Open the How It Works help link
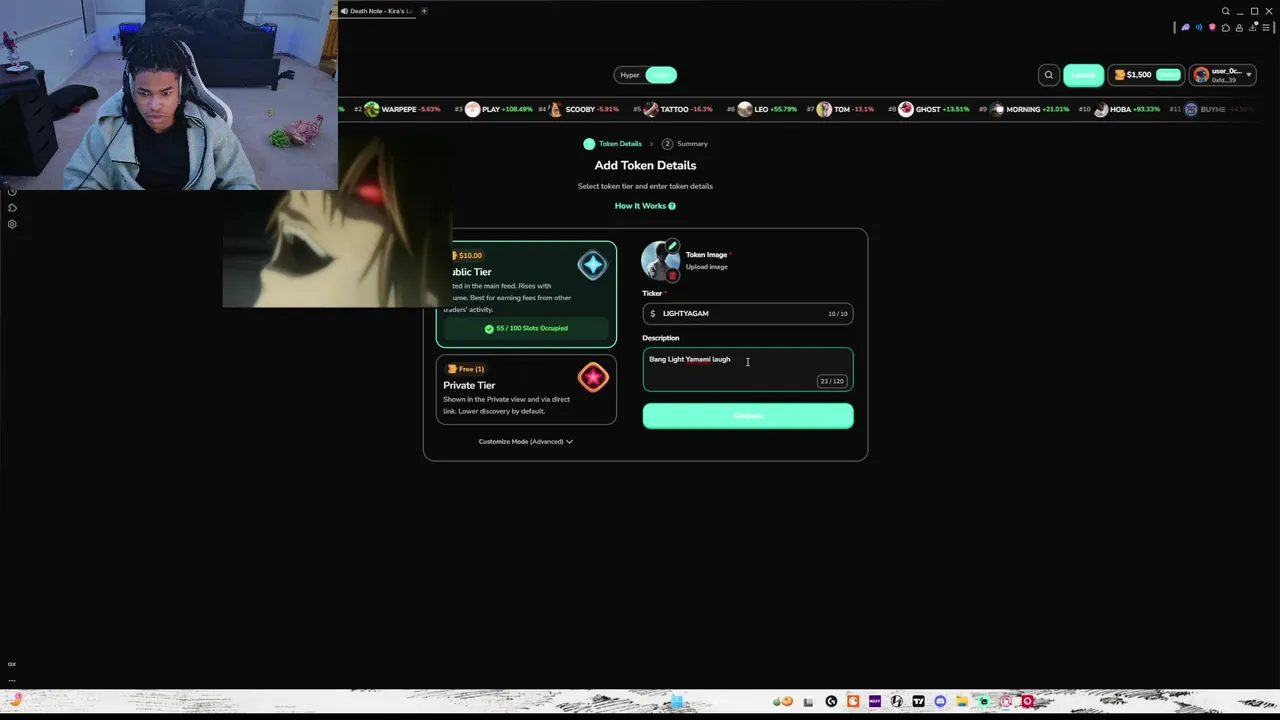This screenshot has width=1280, height=720. (645, 206)
